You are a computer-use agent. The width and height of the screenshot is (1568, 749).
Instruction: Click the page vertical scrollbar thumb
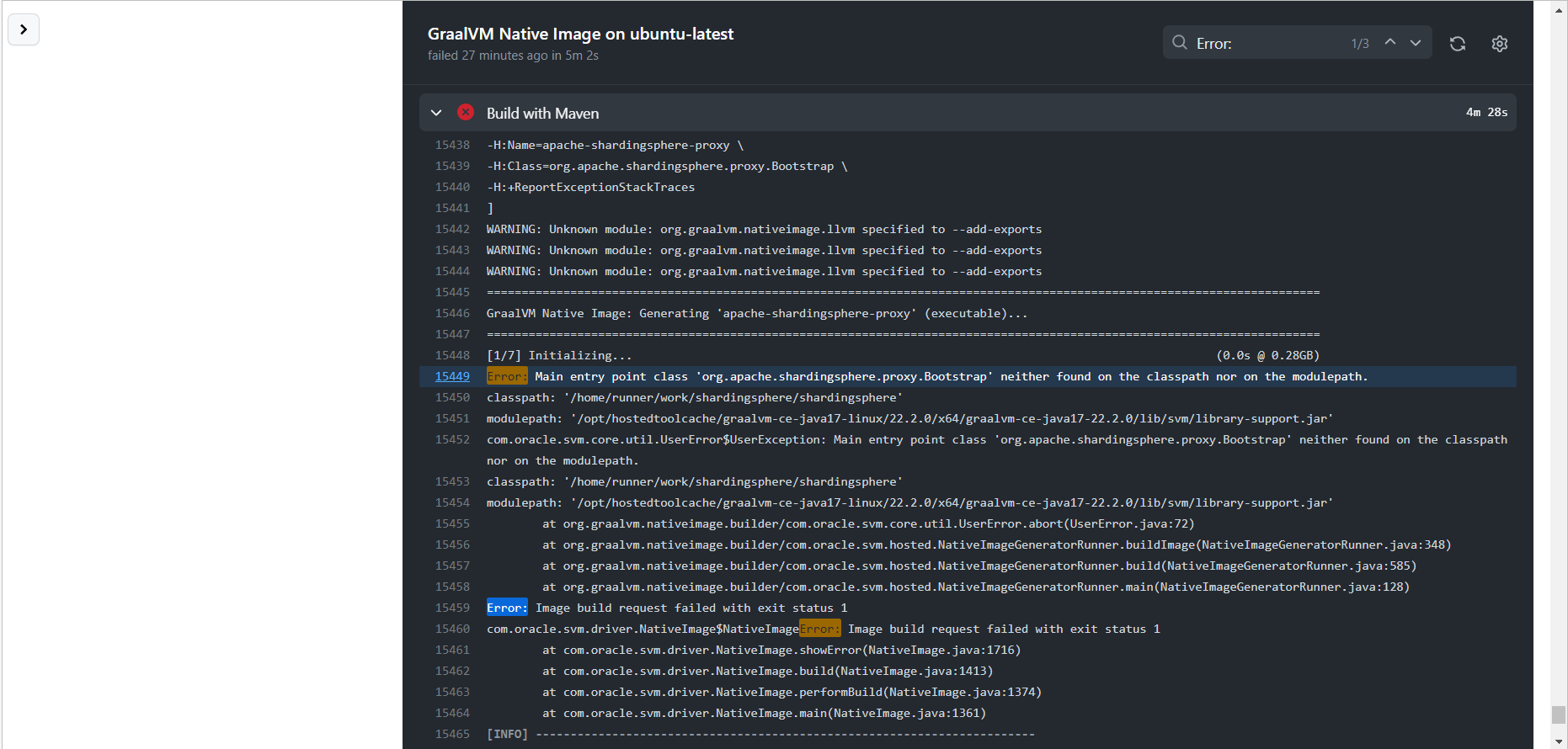click(1559, 714)
